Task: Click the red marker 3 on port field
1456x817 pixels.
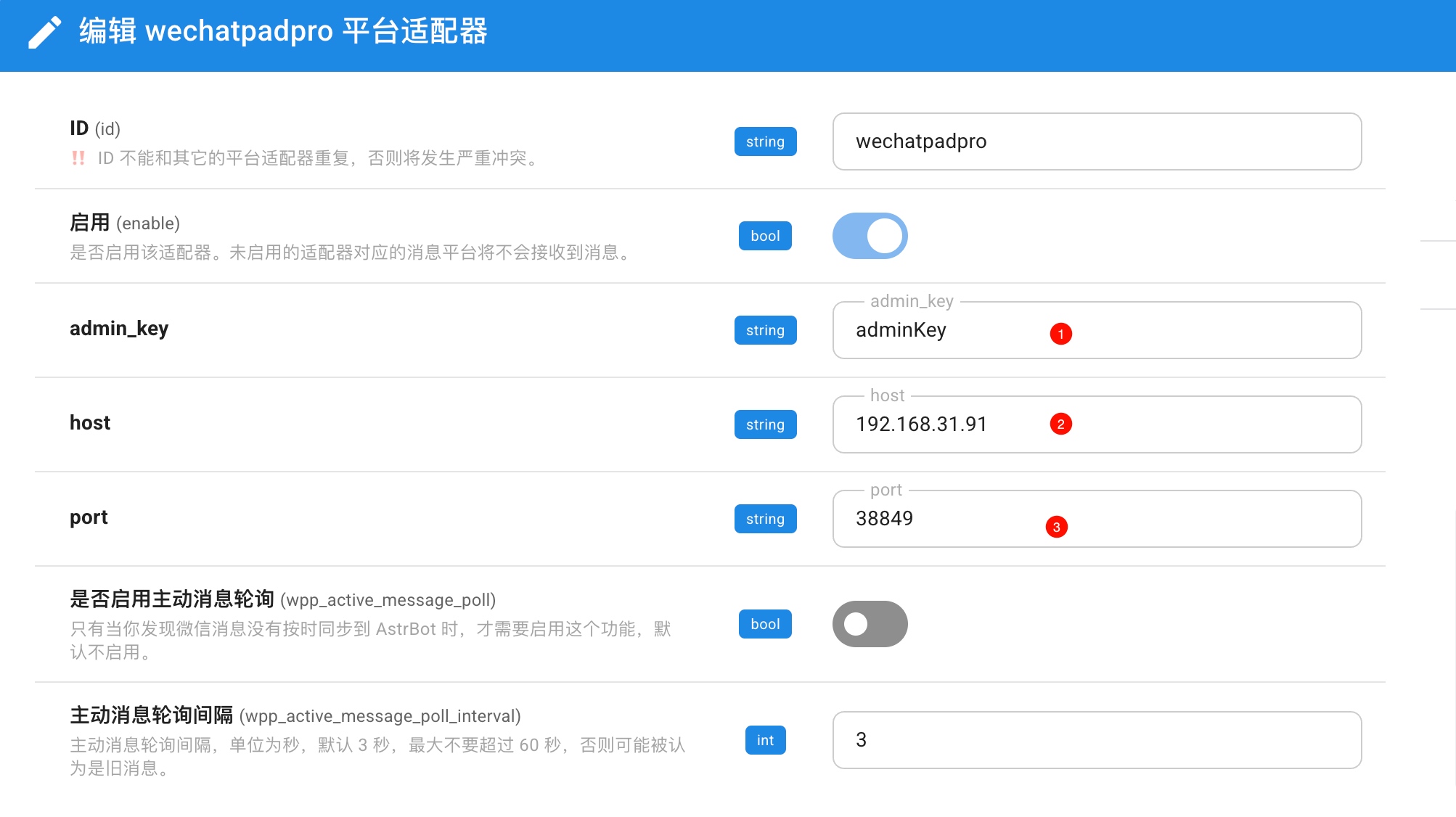Action: (1057, 527)
